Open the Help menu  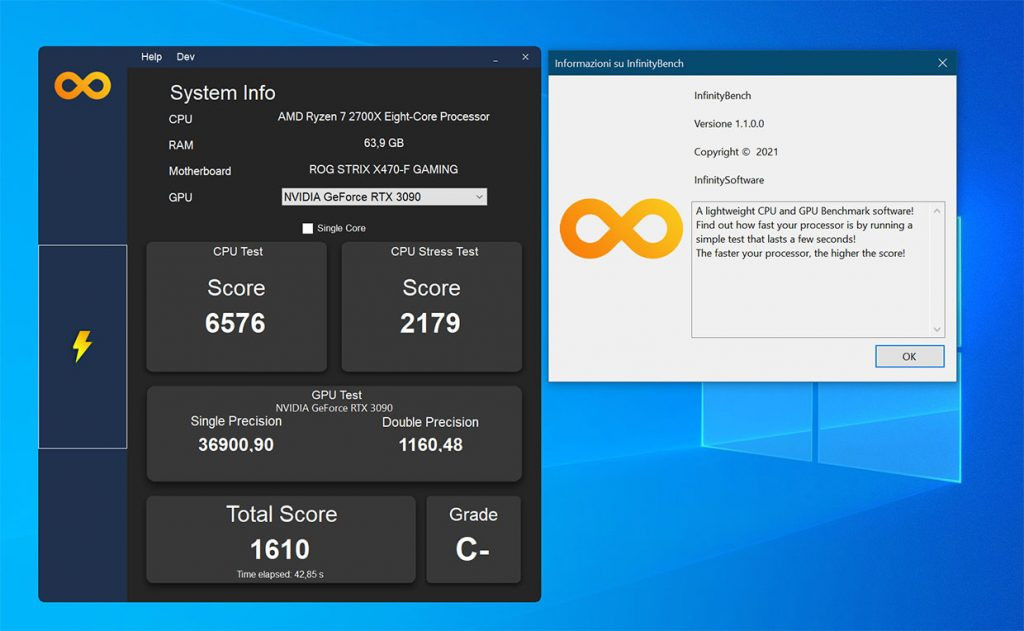point(152,57)
